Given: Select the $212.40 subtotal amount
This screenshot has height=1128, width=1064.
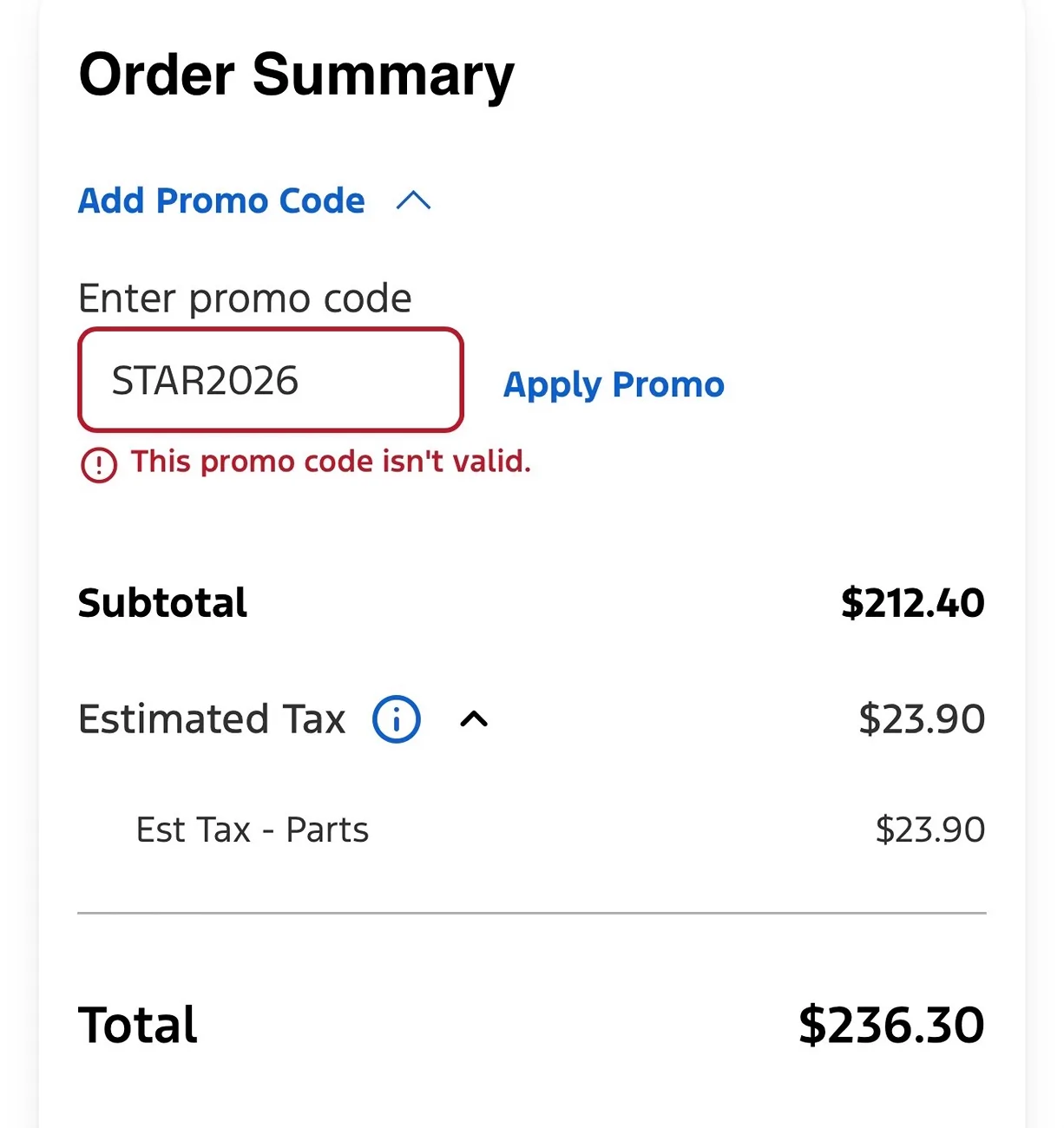Looking at the screenshot, I should pyautogui.click(x=913, y=602).
